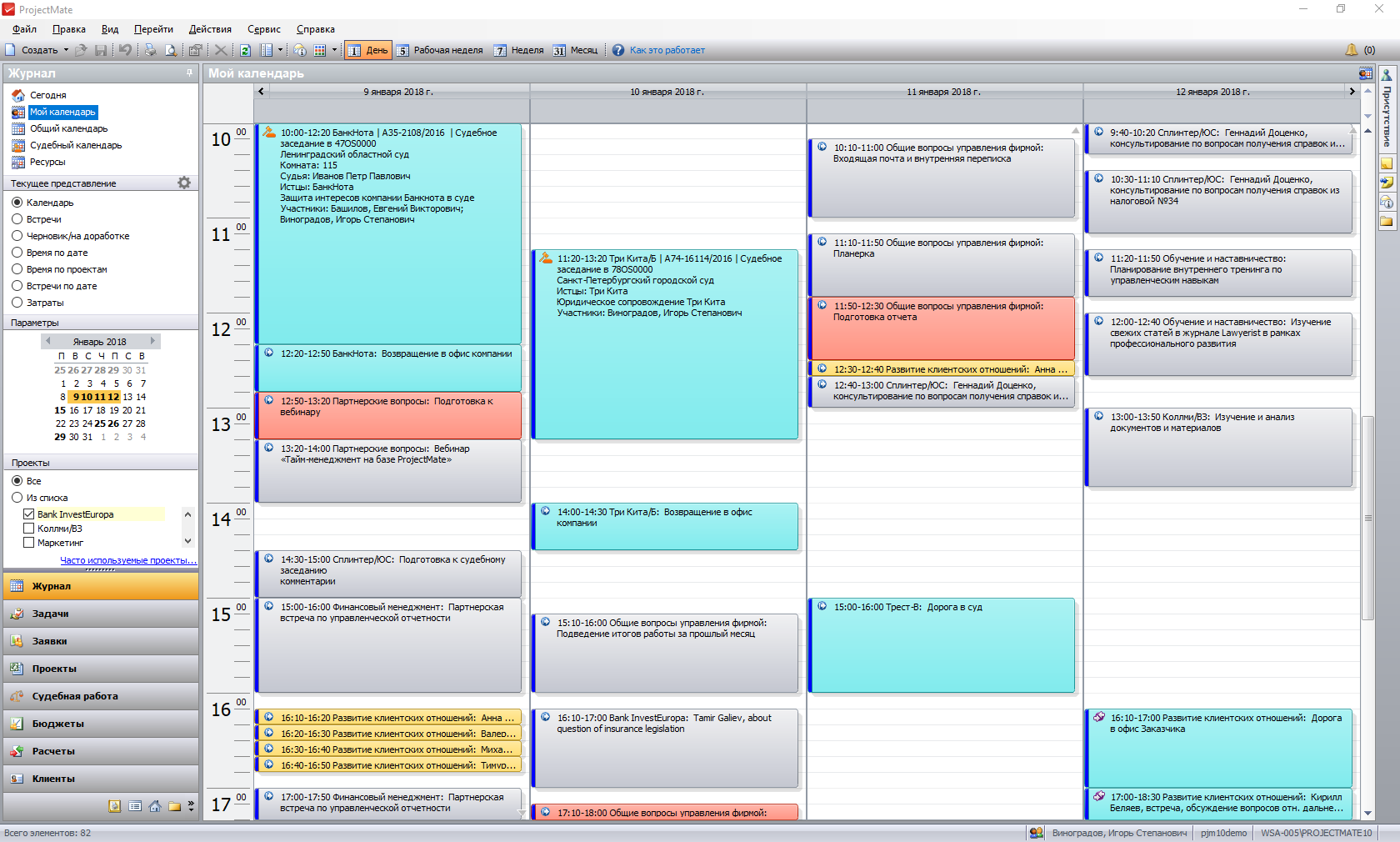Click the settings gear beside Текущее представление
1400x842 pixels.
coord(184,183)
